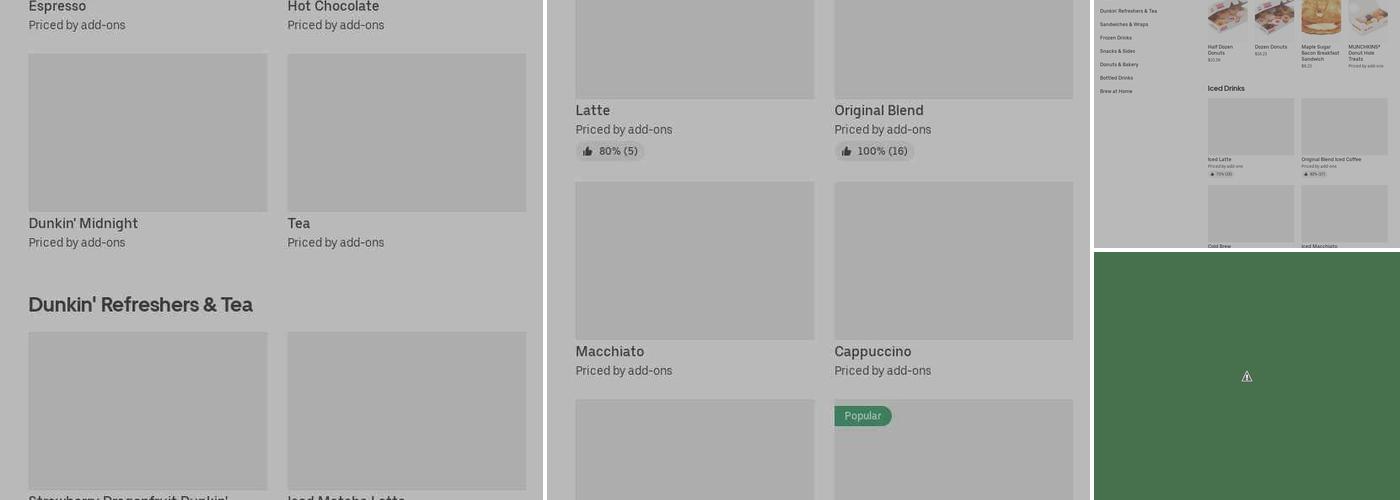Click the thumbs-up icon under Iced Latte
1400x500 pixels.
click(1211, 174)
